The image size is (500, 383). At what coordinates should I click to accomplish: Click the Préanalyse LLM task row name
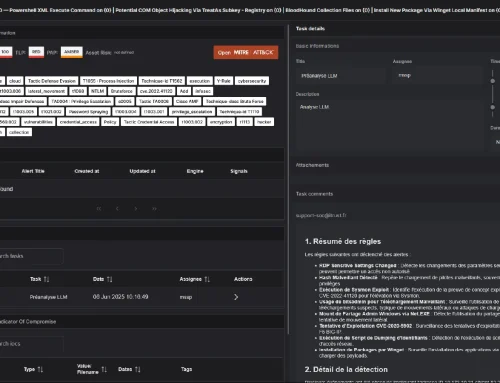click(x=48, y=297)
